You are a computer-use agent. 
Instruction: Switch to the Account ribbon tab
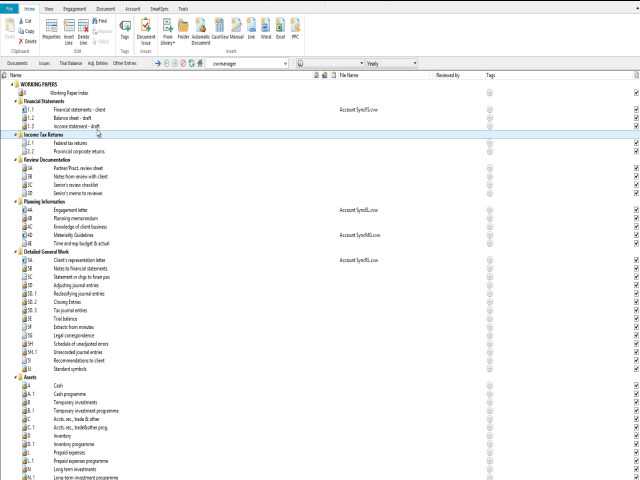pos(132,9)
